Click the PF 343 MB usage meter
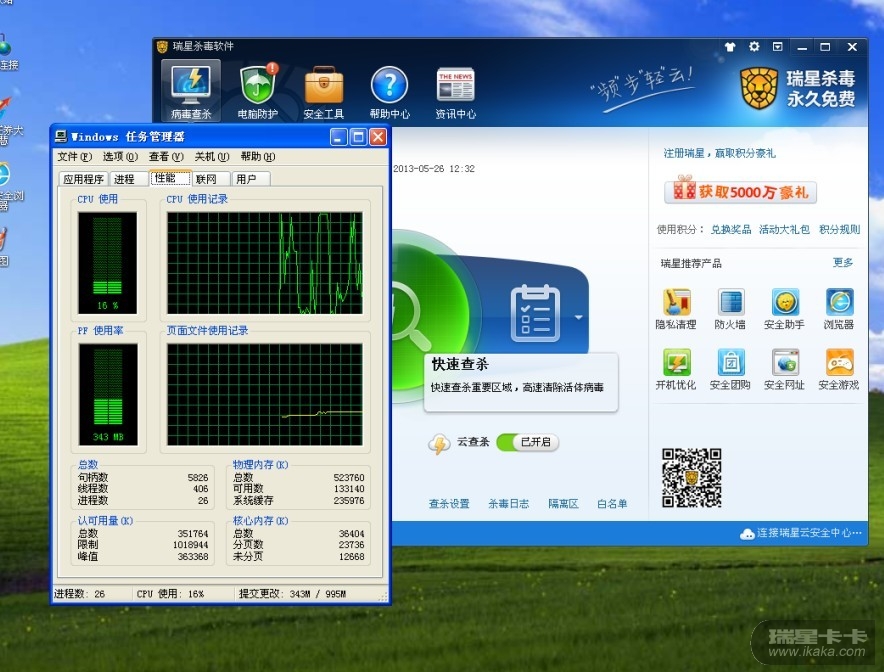 click(x=108, y=395)
